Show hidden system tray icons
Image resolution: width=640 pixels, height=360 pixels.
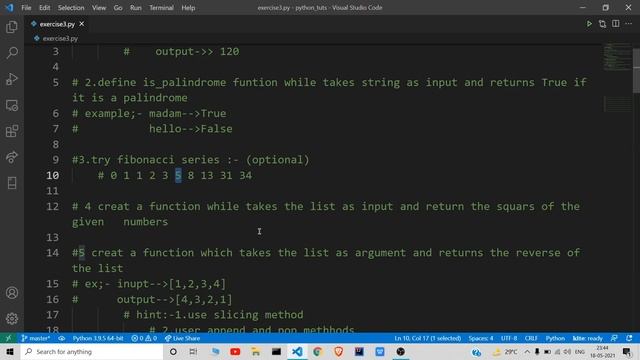click(527, 351)
